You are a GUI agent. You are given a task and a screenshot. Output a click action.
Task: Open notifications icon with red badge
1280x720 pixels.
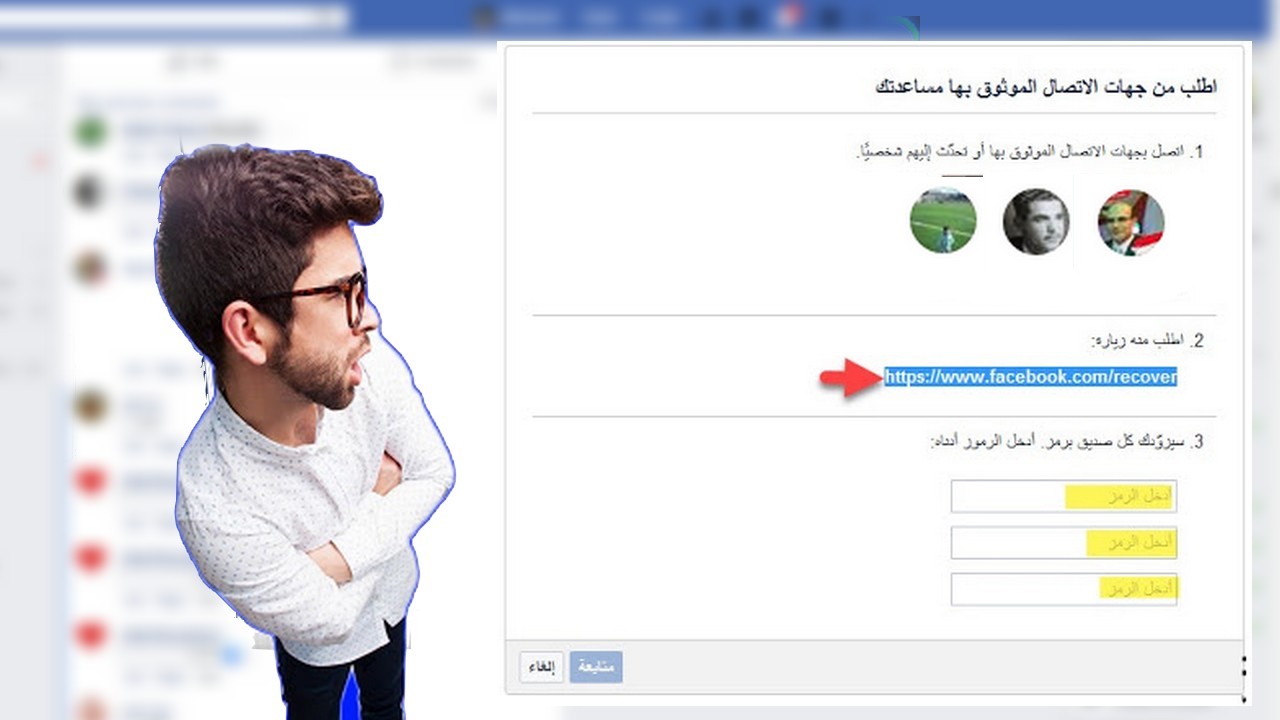pyautogui.click(x=788, y=17)
